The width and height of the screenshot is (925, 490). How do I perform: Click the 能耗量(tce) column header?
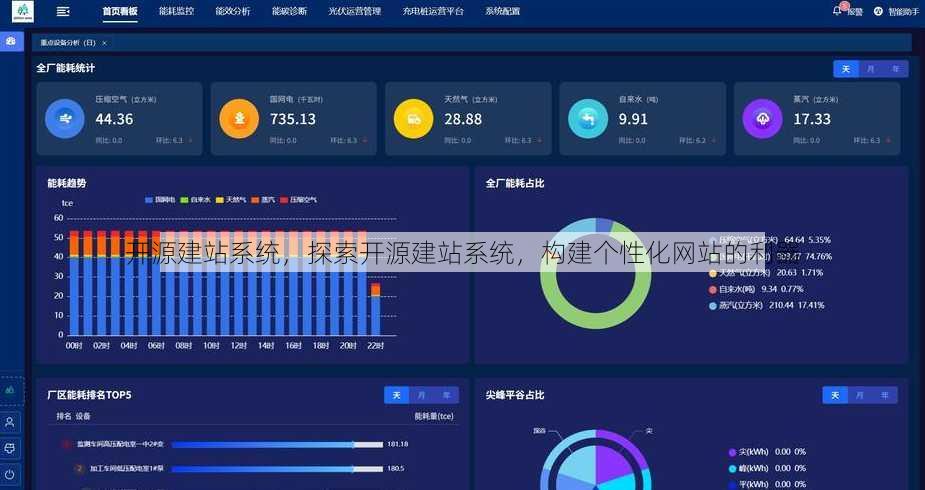click(x=434, y=416)
